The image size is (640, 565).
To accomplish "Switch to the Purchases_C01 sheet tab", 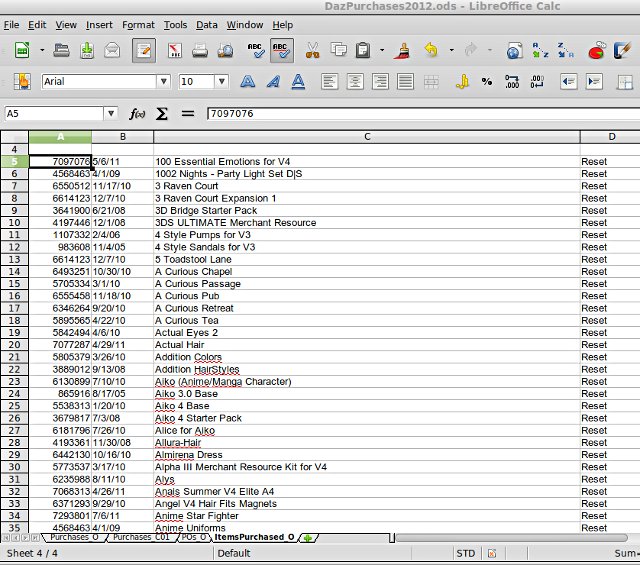I will (x=141, y=537).
